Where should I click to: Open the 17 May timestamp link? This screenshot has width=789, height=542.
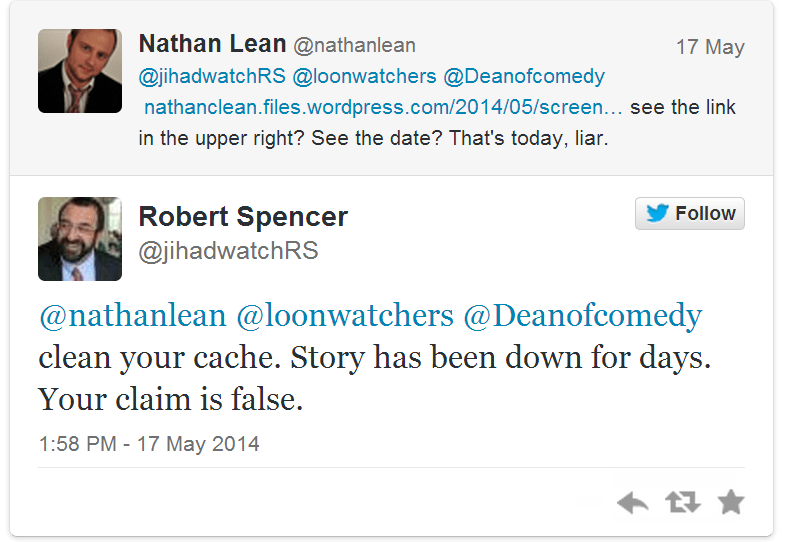[710, 47]
